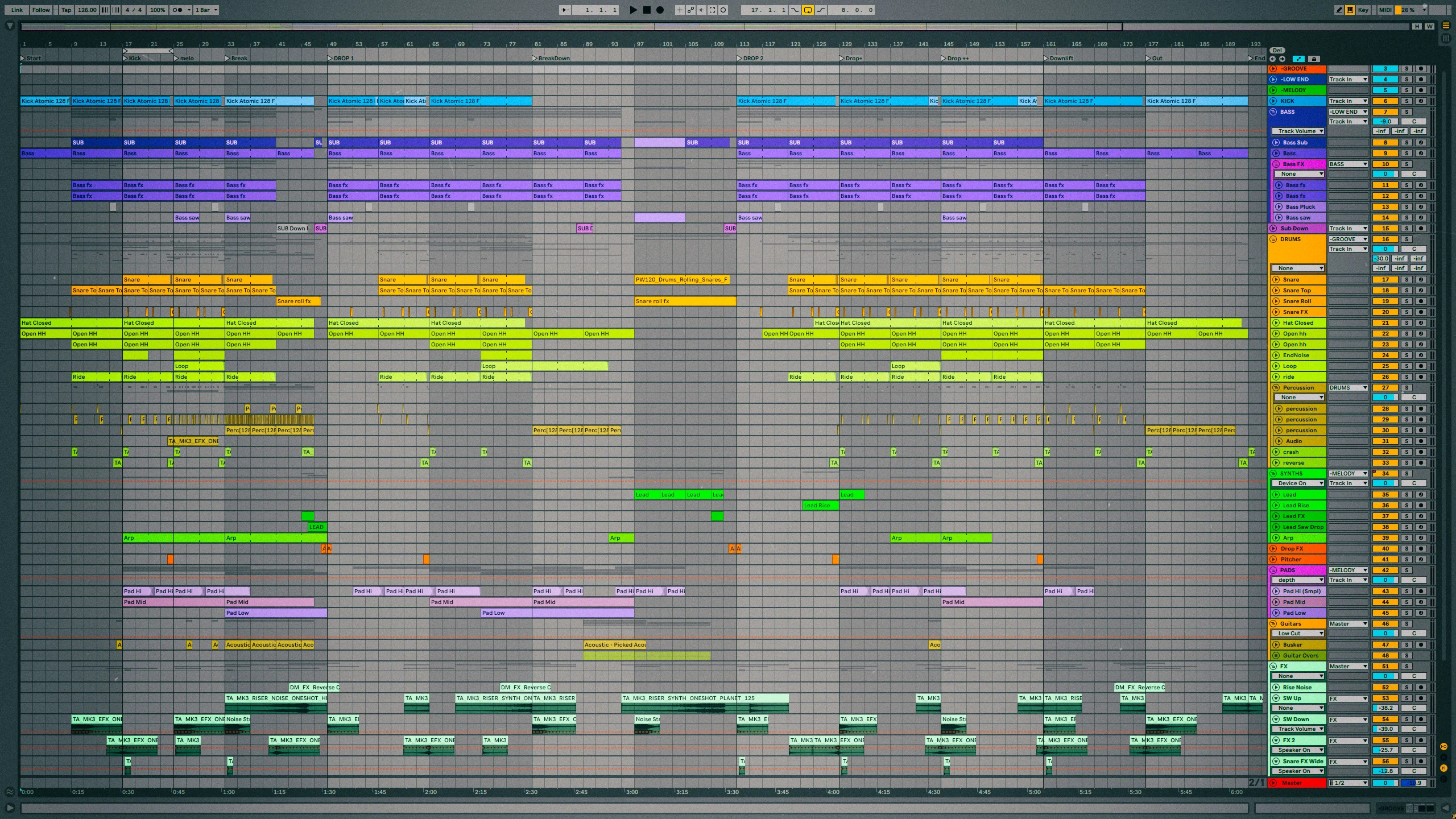Enable the punch-in switch

point(795,10)
